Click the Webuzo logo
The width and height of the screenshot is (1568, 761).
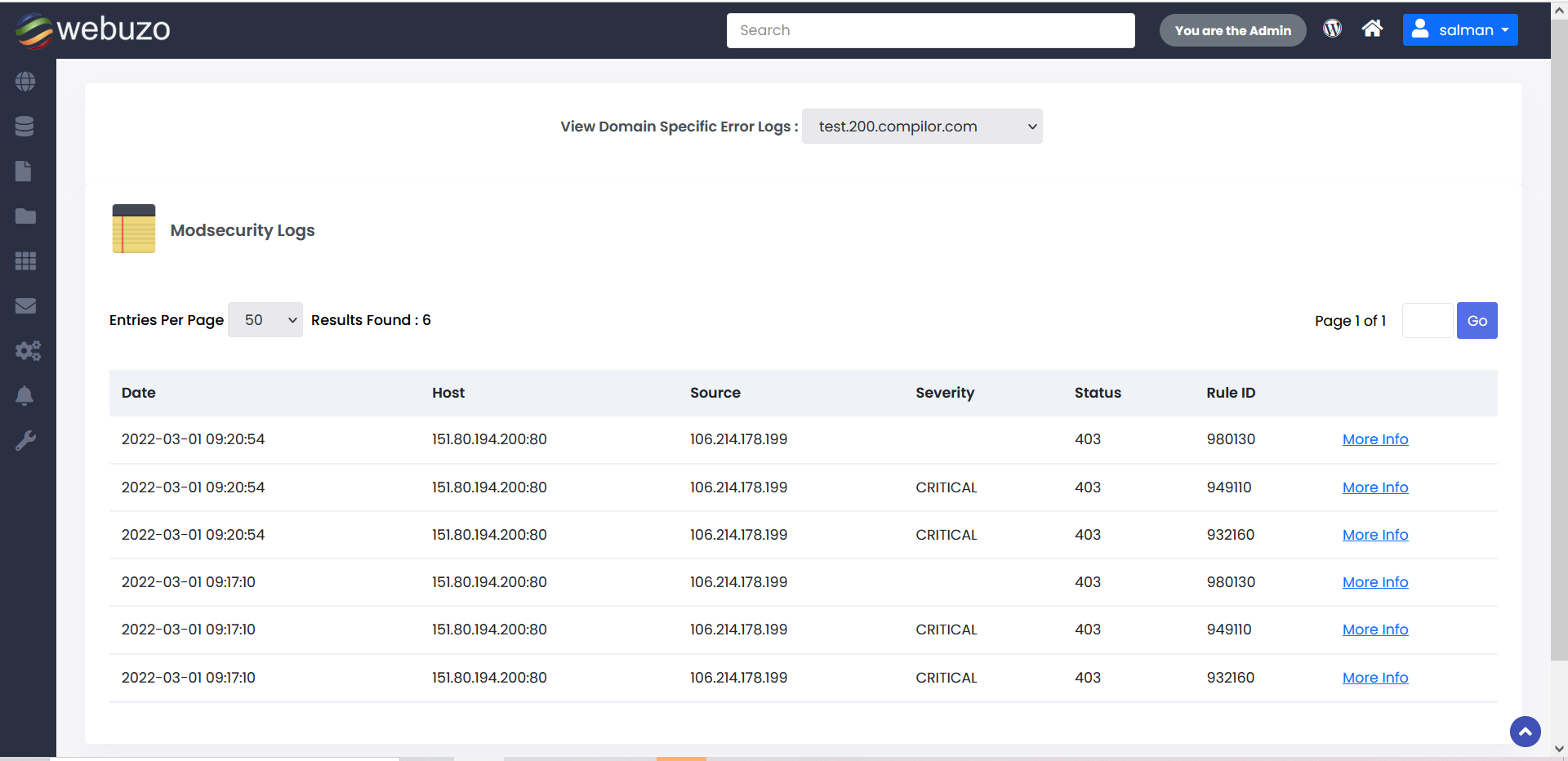(92, 30)
